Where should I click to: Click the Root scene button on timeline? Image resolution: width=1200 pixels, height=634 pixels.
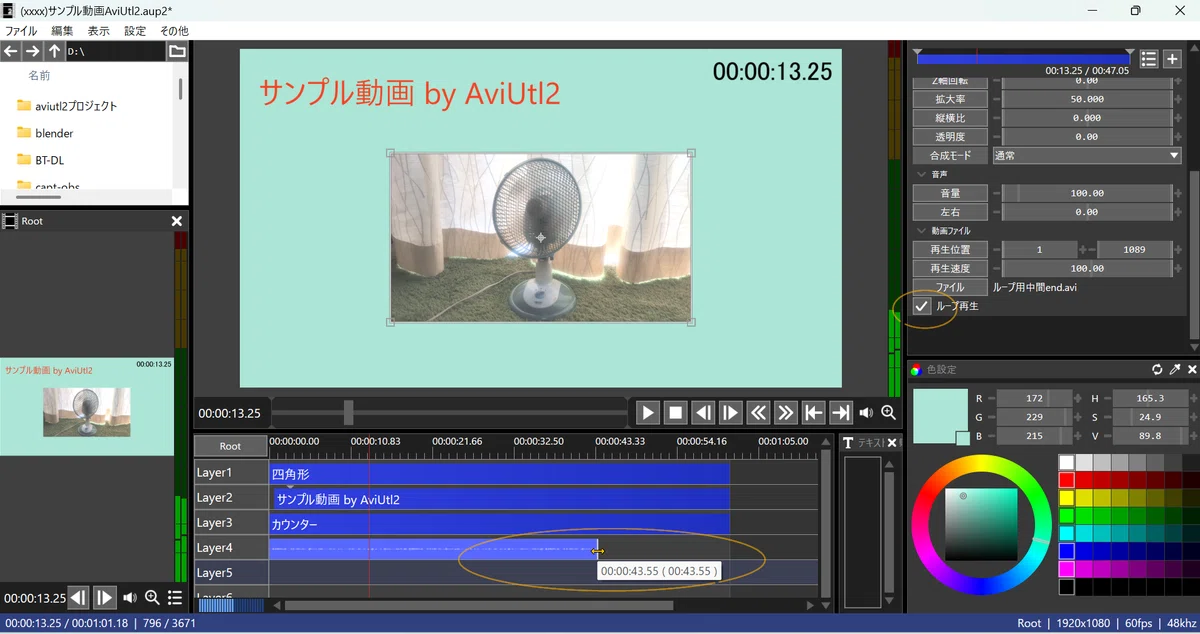(231, 446)
